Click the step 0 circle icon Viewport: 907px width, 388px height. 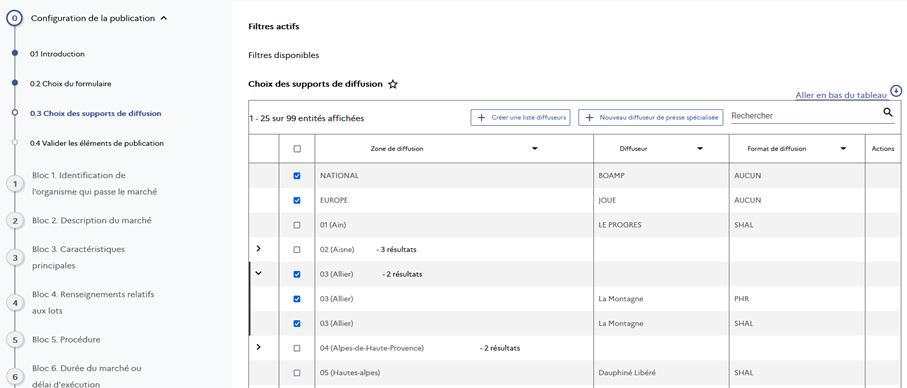coord(14,19)
